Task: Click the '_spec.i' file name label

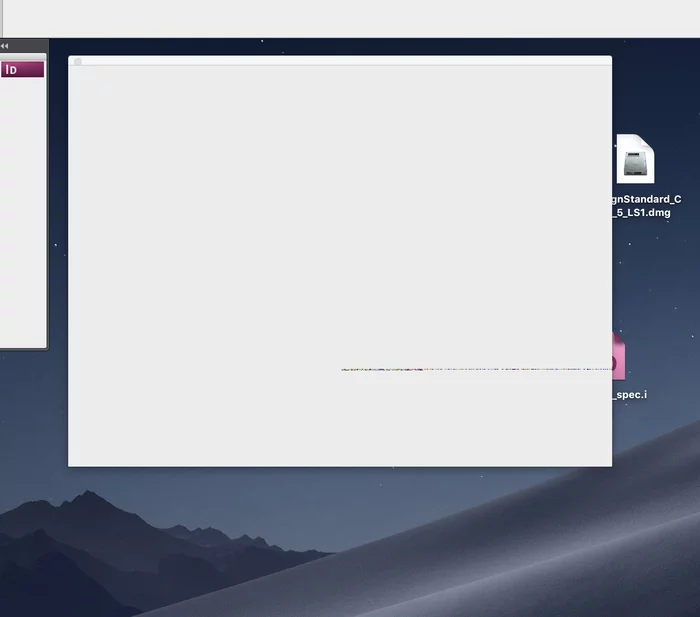Action: point(629,395)
